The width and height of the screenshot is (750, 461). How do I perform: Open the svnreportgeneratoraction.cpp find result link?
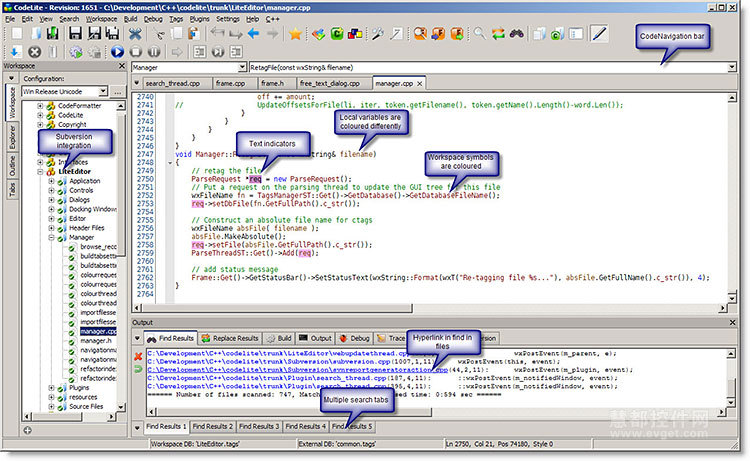[x=298, y=370]
